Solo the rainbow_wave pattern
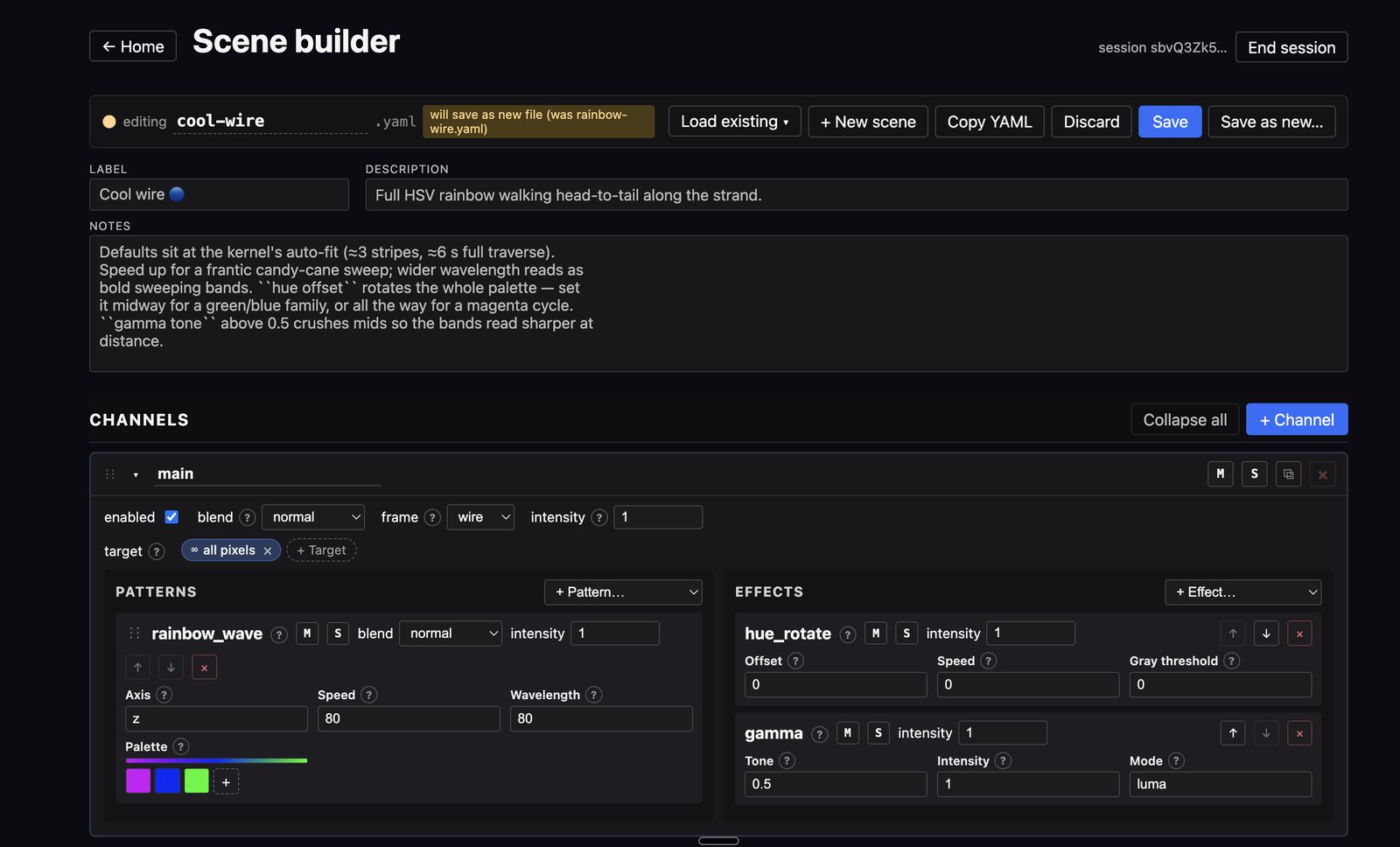Image resolution: width=1400 pixels, height=847 pixels. coord(338,633)
